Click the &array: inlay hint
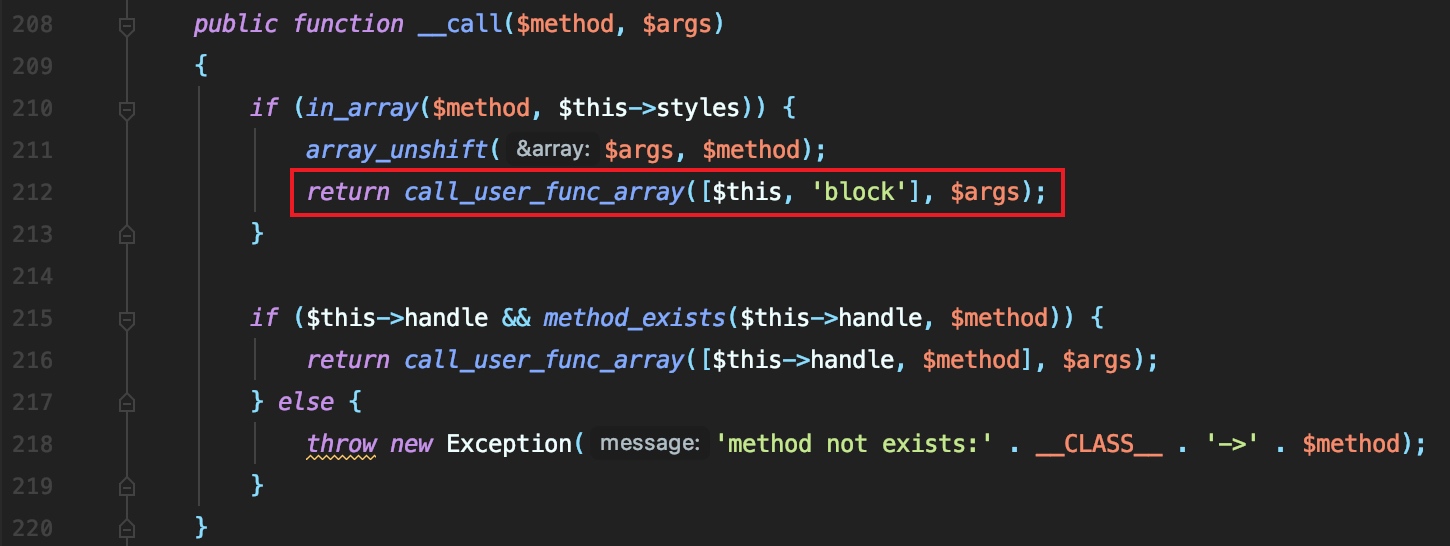 (553, 151)
